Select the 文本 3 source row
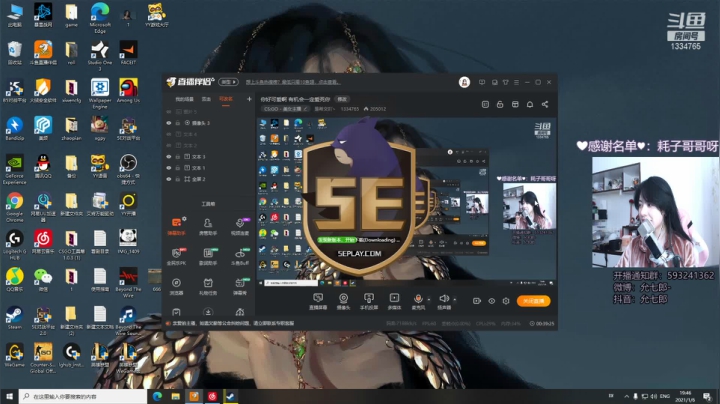This screenshot has height=404, width=720. (x=207, y=157)
